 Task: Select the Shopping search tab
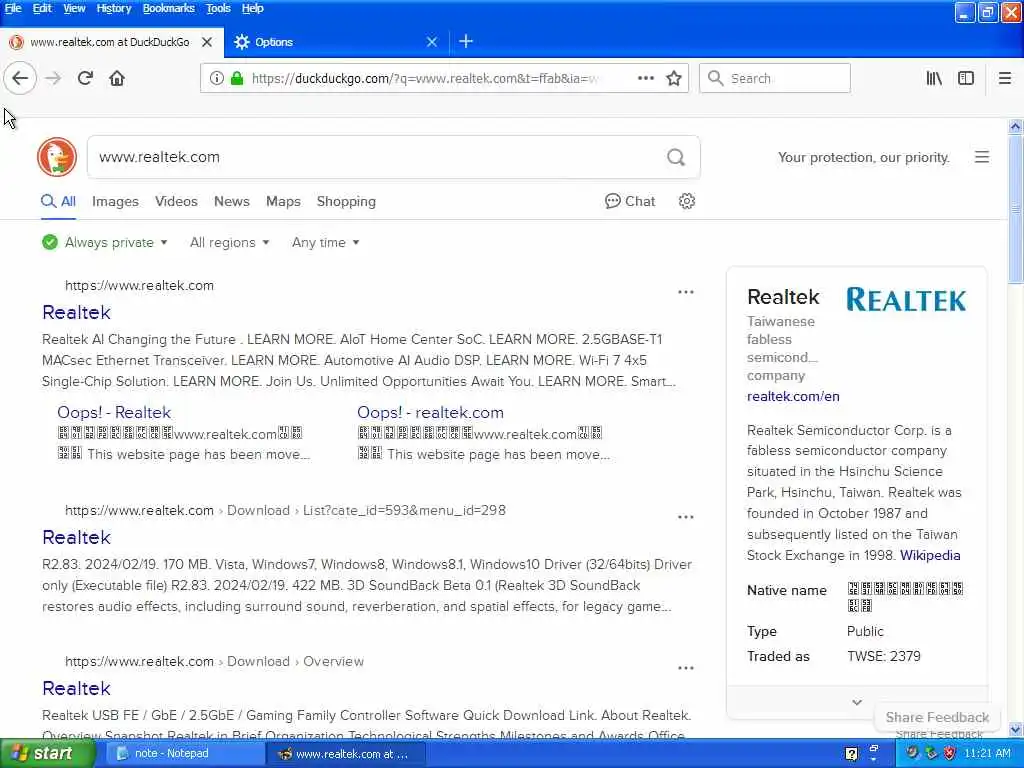point(346,201)
